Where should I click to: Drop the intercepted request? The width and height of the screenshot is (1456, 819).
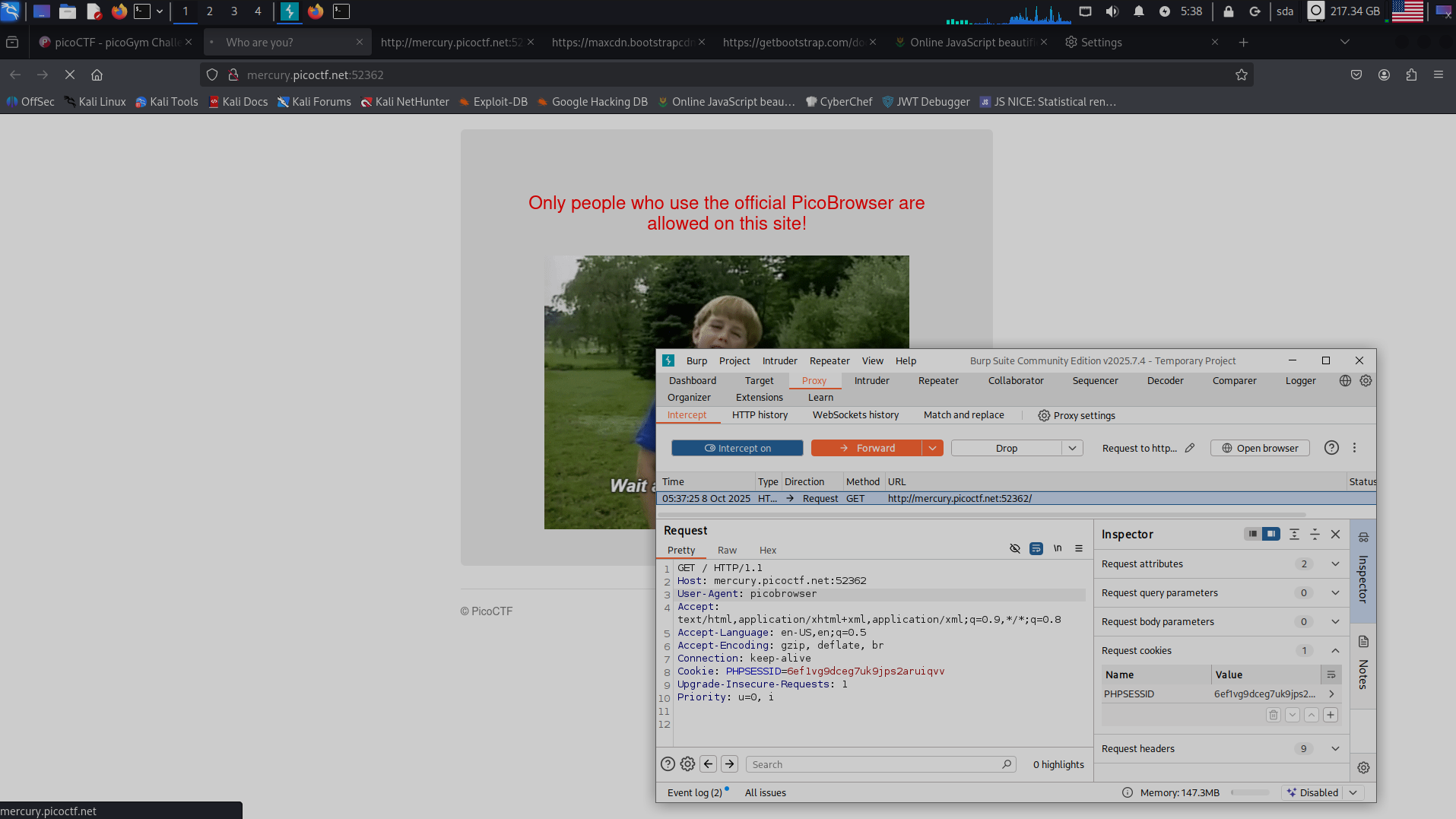coord(1006,448)
